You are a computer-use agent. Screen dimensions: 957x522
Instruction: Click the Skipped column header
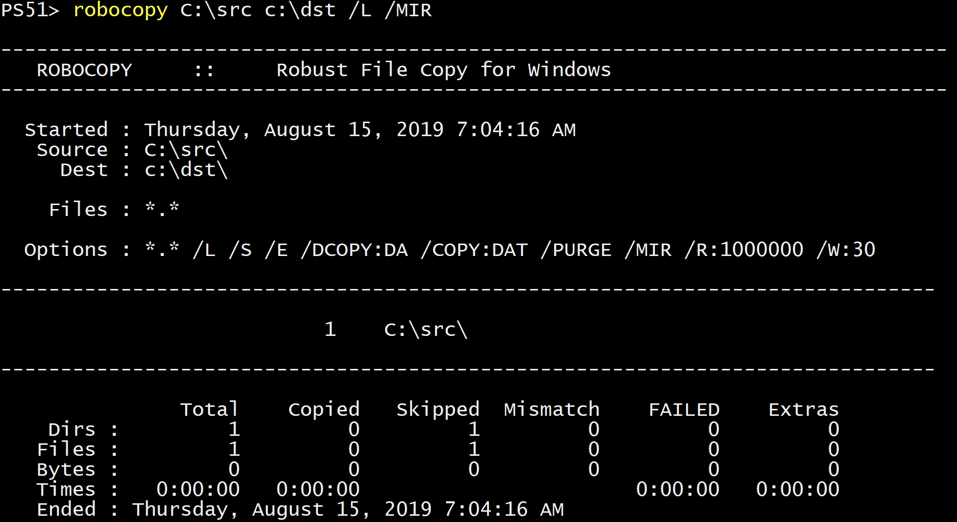click(438, 409)
